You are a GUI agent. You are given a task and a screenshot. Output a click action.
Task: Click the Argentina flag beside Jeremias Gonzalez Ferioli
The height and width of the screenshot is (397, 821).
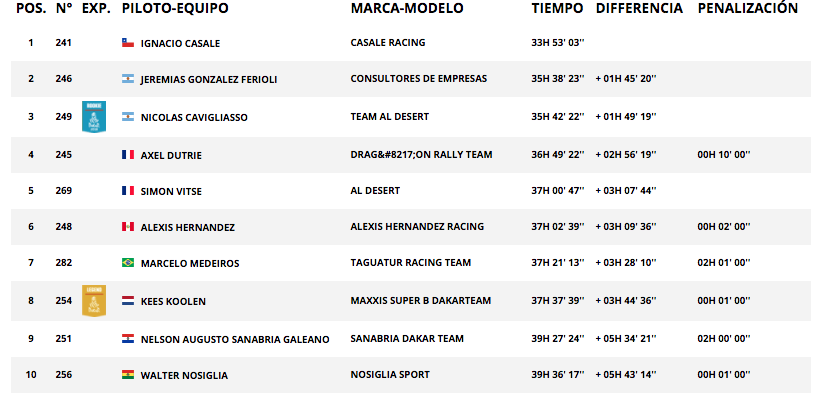pos(128,79)
